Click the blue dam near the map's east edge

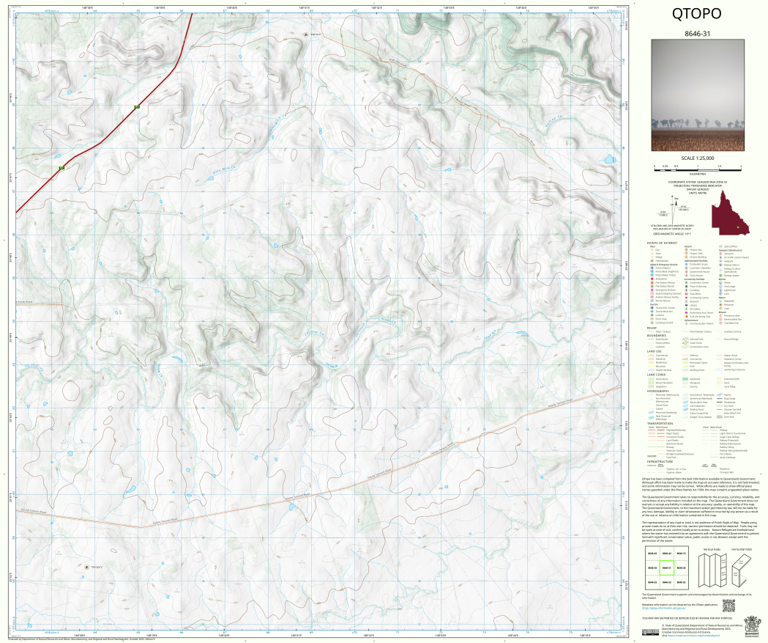[609, 159]
